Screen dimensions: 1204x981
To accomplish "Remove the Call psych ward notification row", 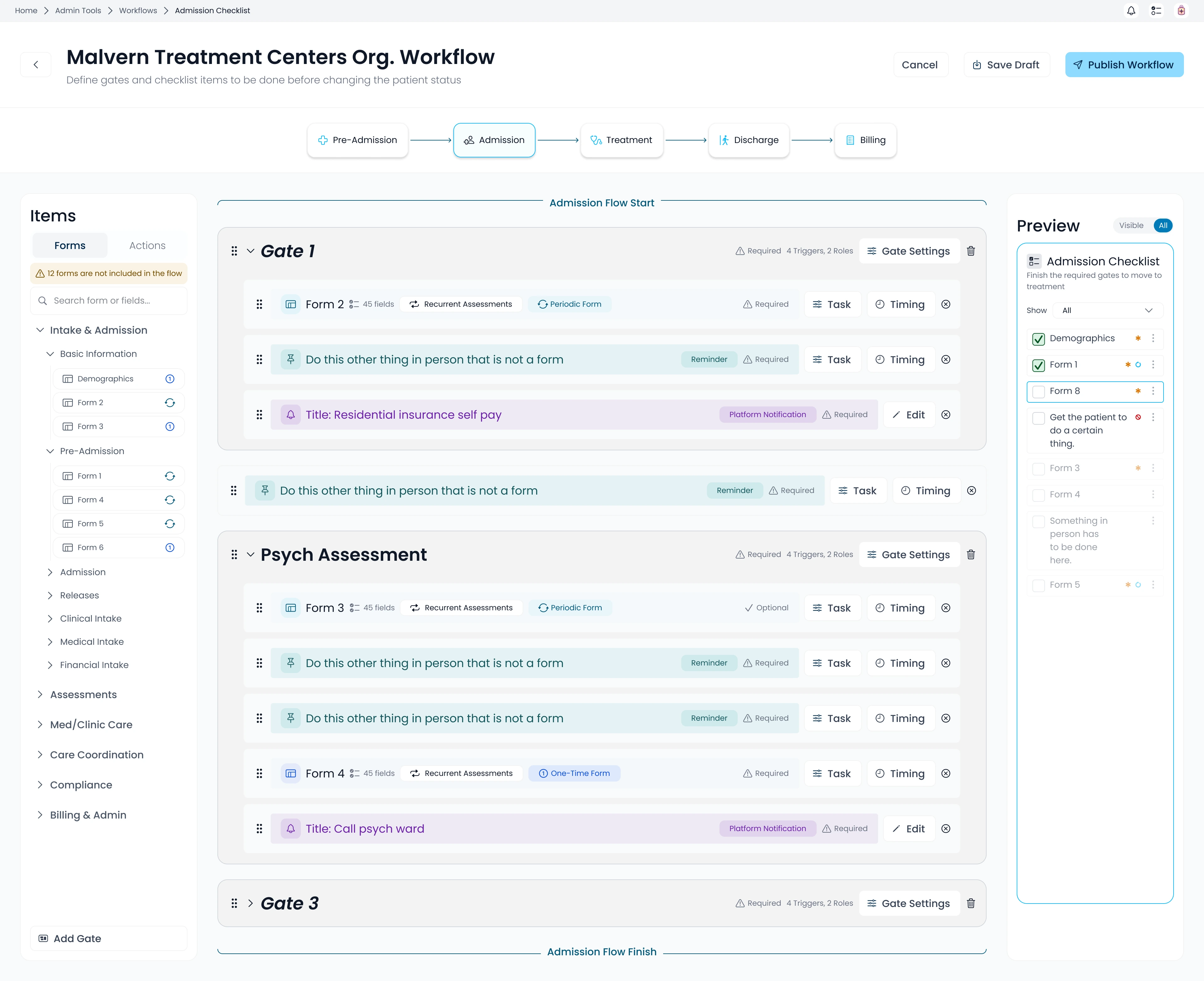I will [946, 829].
